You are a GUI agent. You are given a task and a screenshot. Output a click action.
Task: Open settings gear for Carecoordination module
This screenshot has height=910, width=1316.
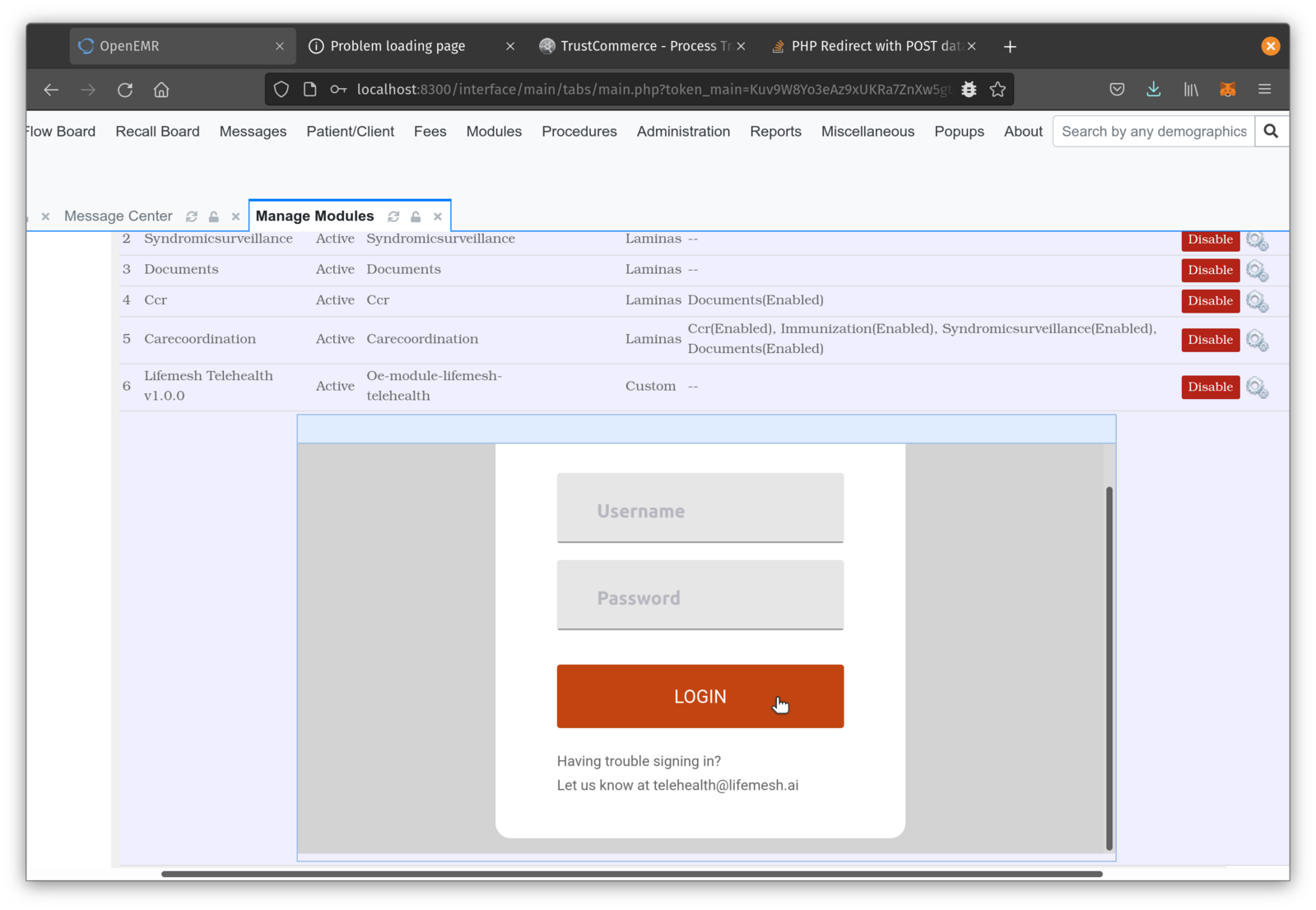click(x=1257, y=340)
